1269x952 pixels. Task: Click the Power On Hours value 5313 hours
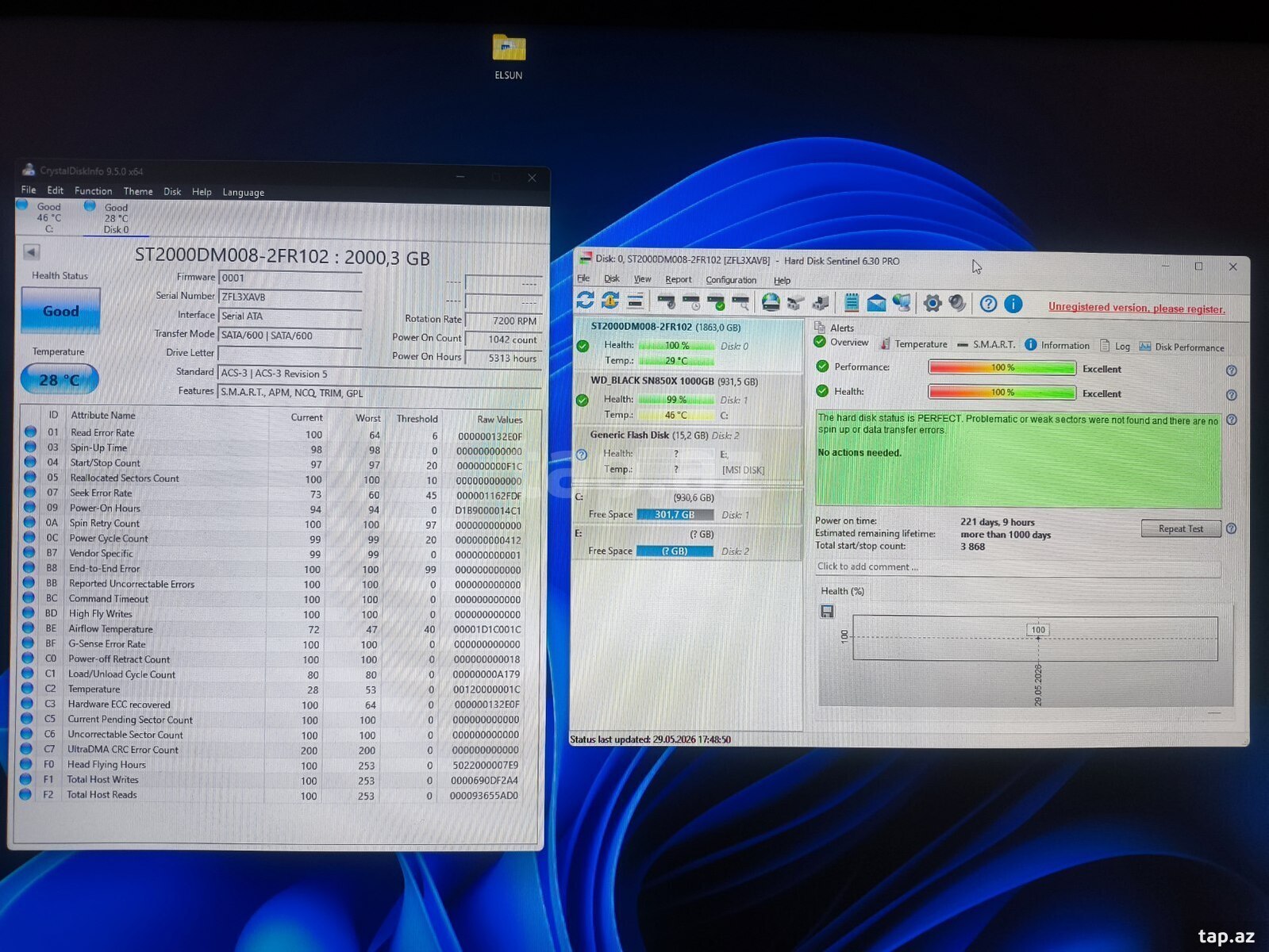click(502, 359)
